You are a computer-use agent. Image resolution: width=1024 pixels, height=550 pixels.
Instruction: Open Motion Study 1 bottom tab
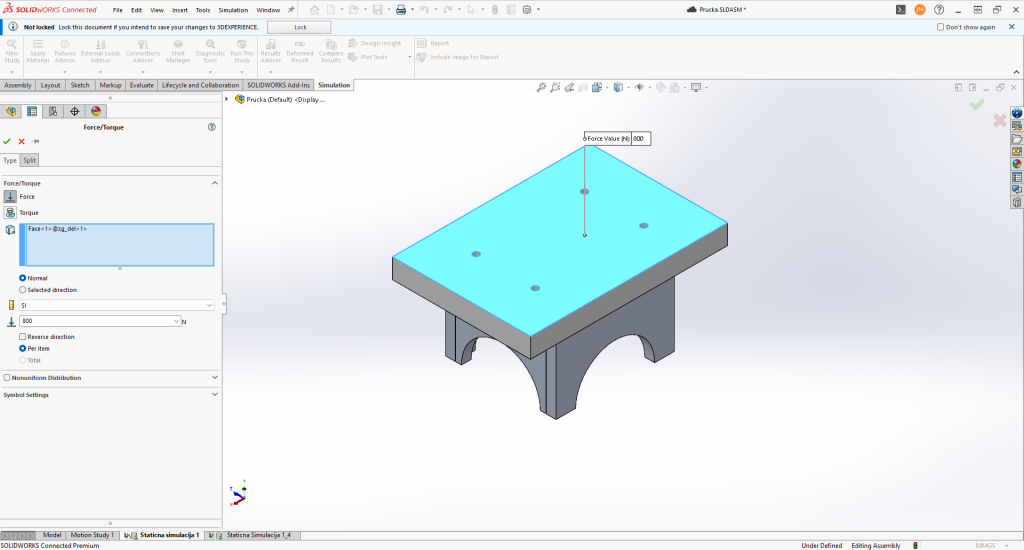(92, 535)
